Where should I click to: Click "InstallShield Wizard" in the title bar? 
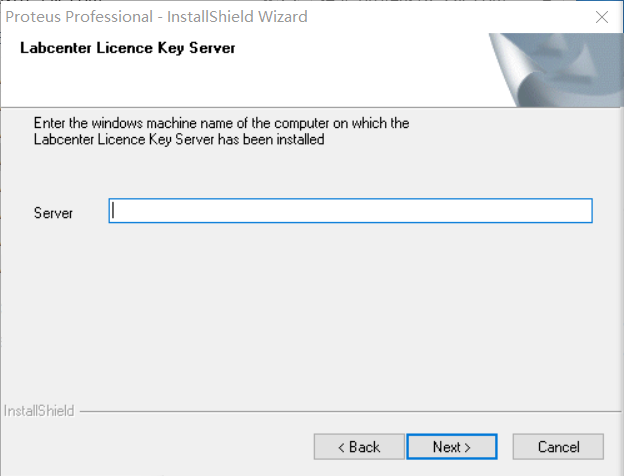[x=244, y=17]
